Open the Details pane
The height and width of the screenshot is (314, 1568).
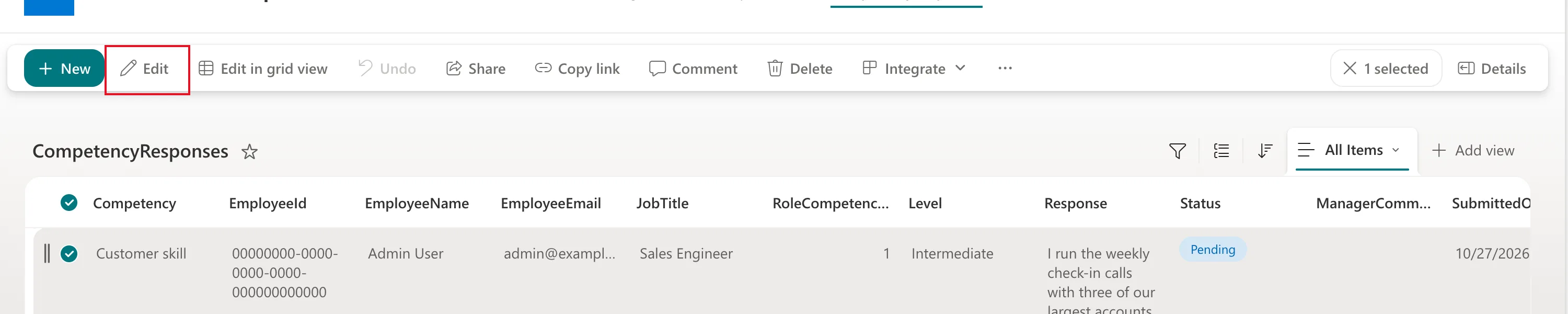pos(1492,68)
